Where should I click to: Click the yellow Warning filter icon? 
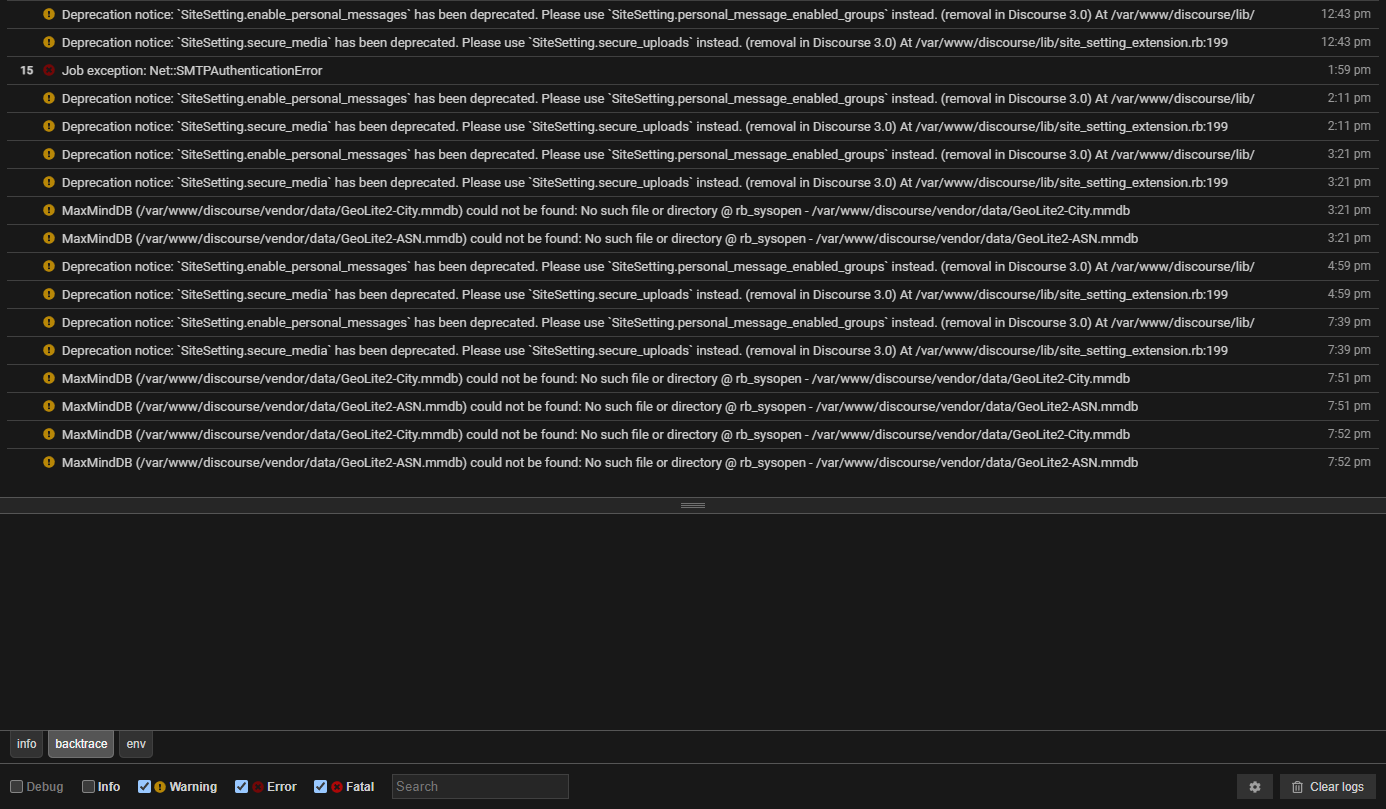[x=158, y=786]
